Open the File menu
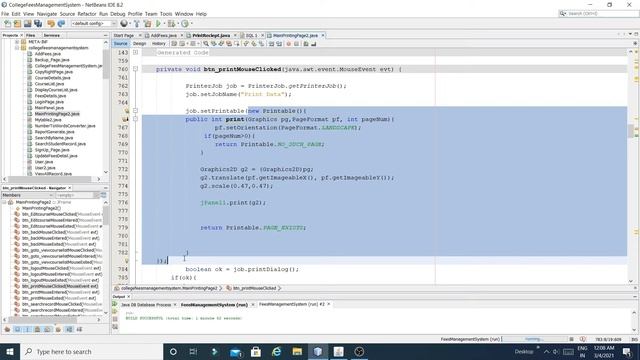The width and height of the screenshot is (640, 360). click(x=5, y=14)
